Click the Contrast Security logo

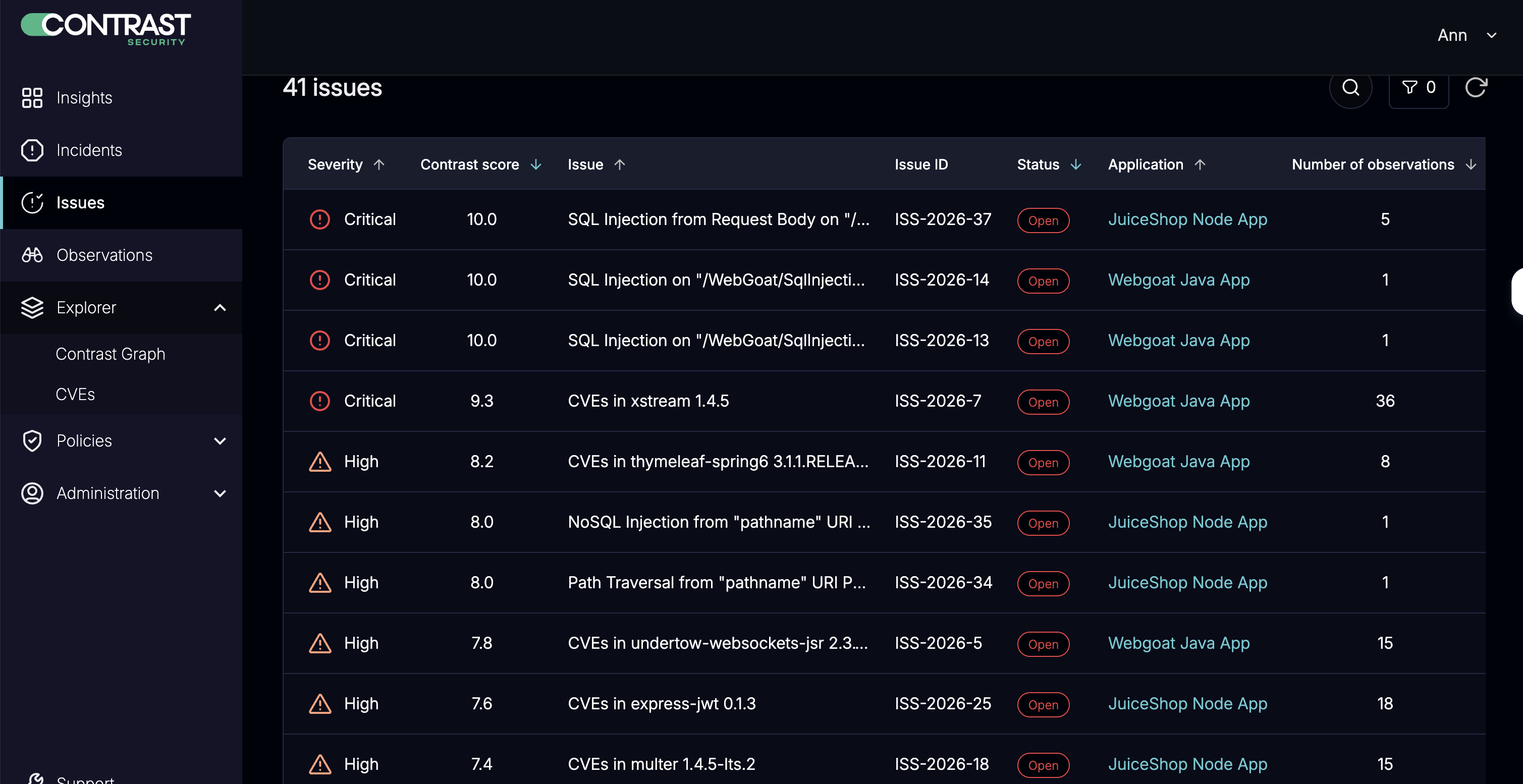tap(106, 28)
